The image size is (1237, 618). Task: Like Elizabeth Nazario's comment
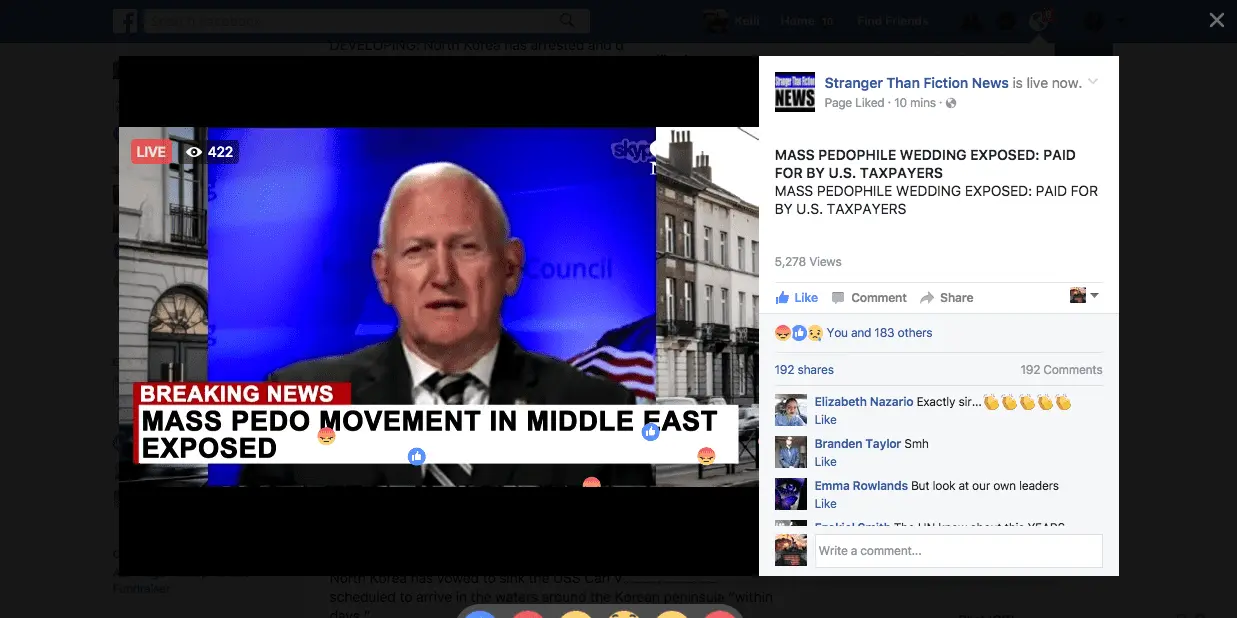click(x=825, y=420)
